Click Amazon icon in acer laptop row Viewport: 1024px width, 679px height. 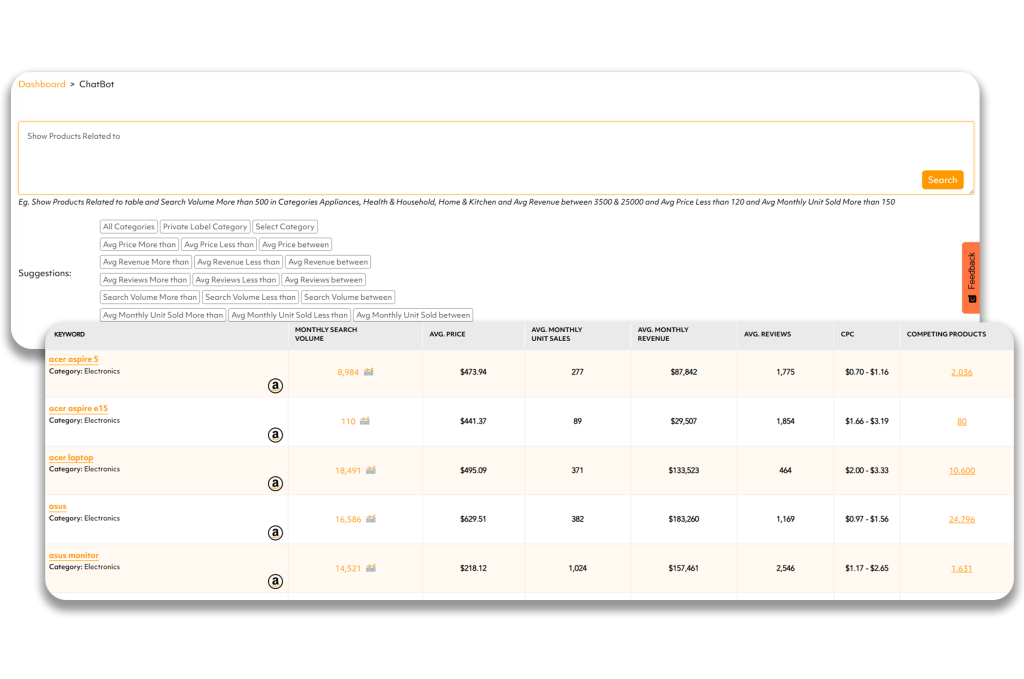tap(276, 484)
